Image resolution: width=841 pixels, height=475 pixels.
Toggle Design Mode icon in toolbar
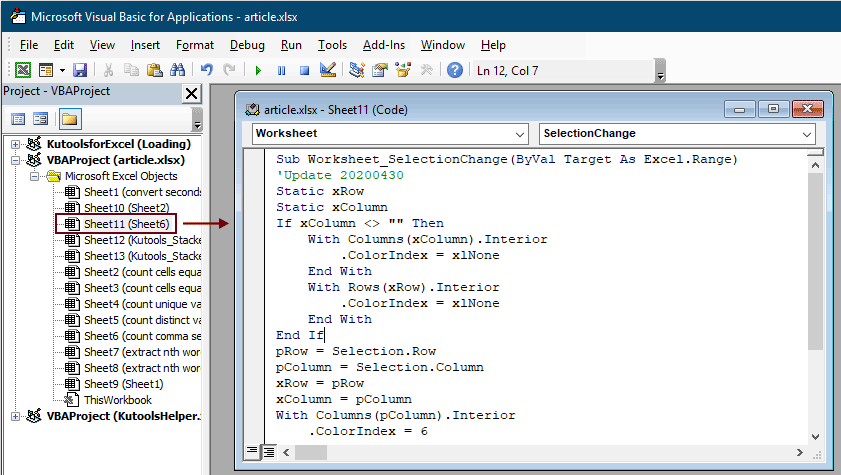[x=326, y=70]
